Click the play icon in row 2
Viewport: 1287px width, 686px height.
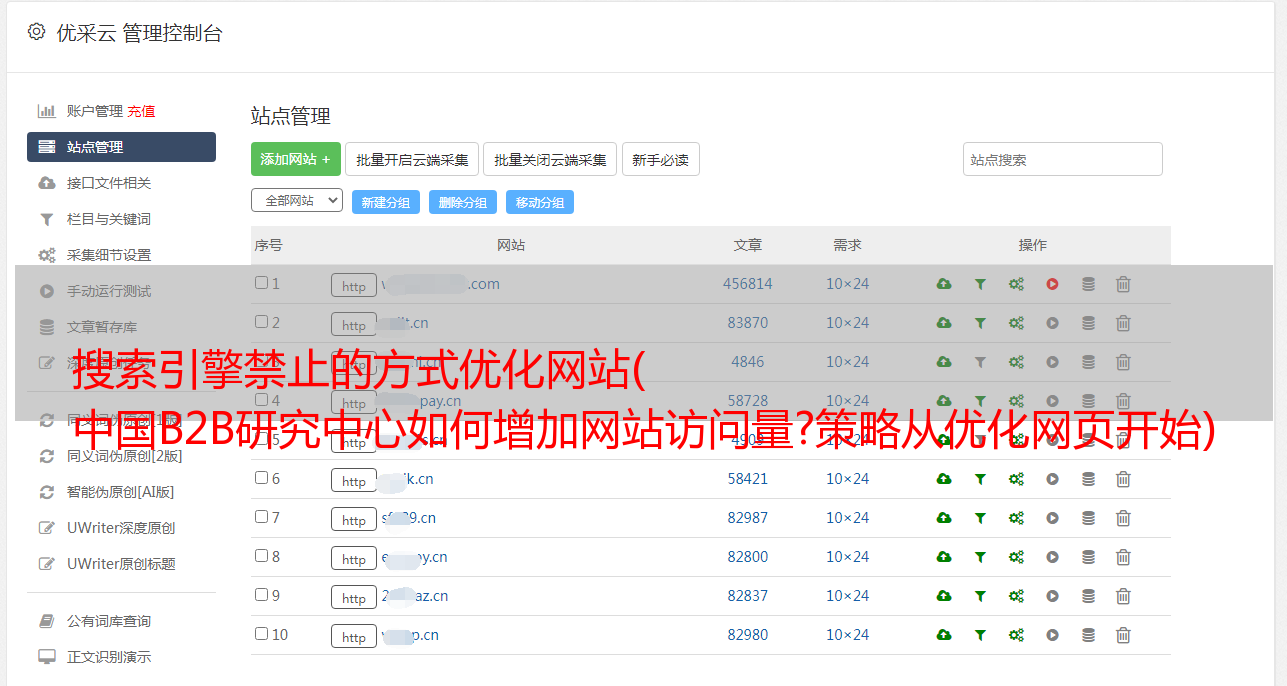(x=1052, y=323)
